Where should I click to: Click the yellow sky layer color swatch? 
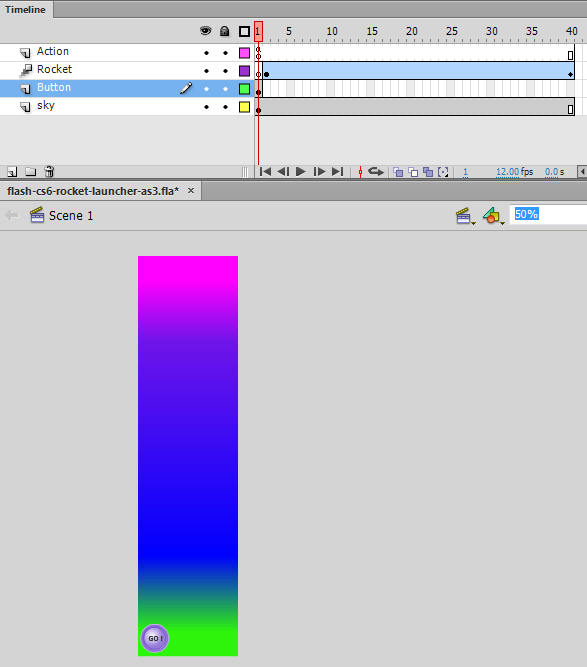pyautogui.click(x=244, y=107)
